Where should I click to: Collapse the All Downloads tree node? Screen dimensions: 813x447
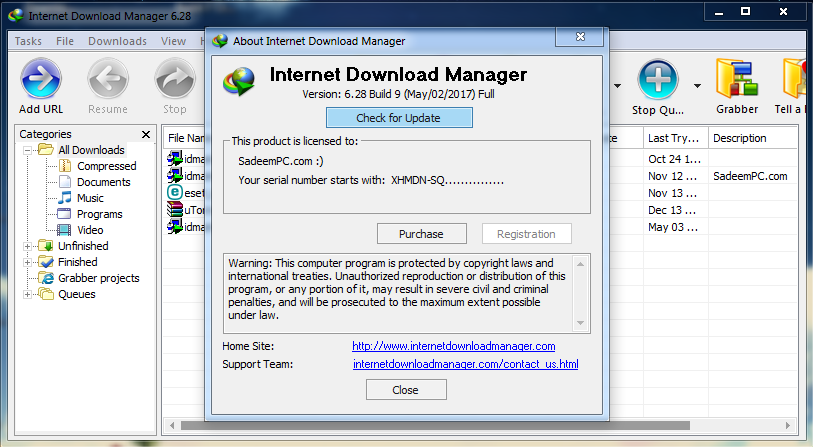pos(27,150)
